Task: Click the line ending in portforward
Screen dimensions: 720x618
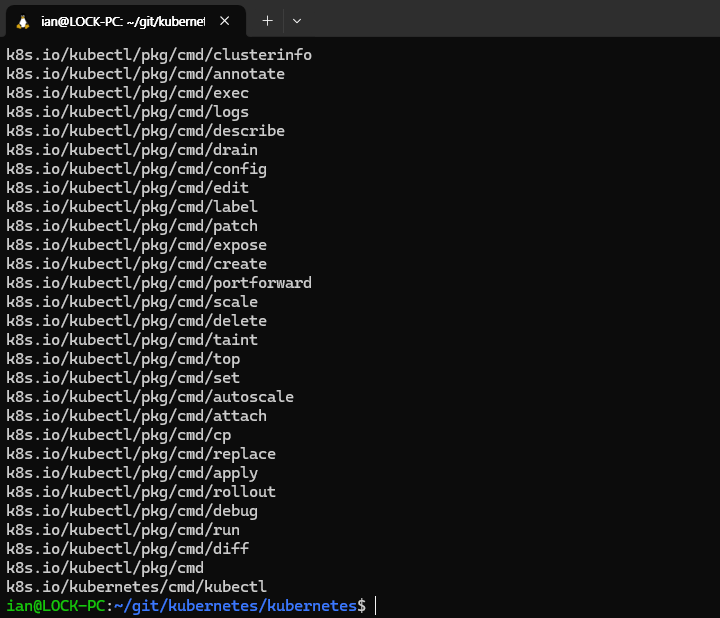Action: pyautogui.click(x=159, y=283)
